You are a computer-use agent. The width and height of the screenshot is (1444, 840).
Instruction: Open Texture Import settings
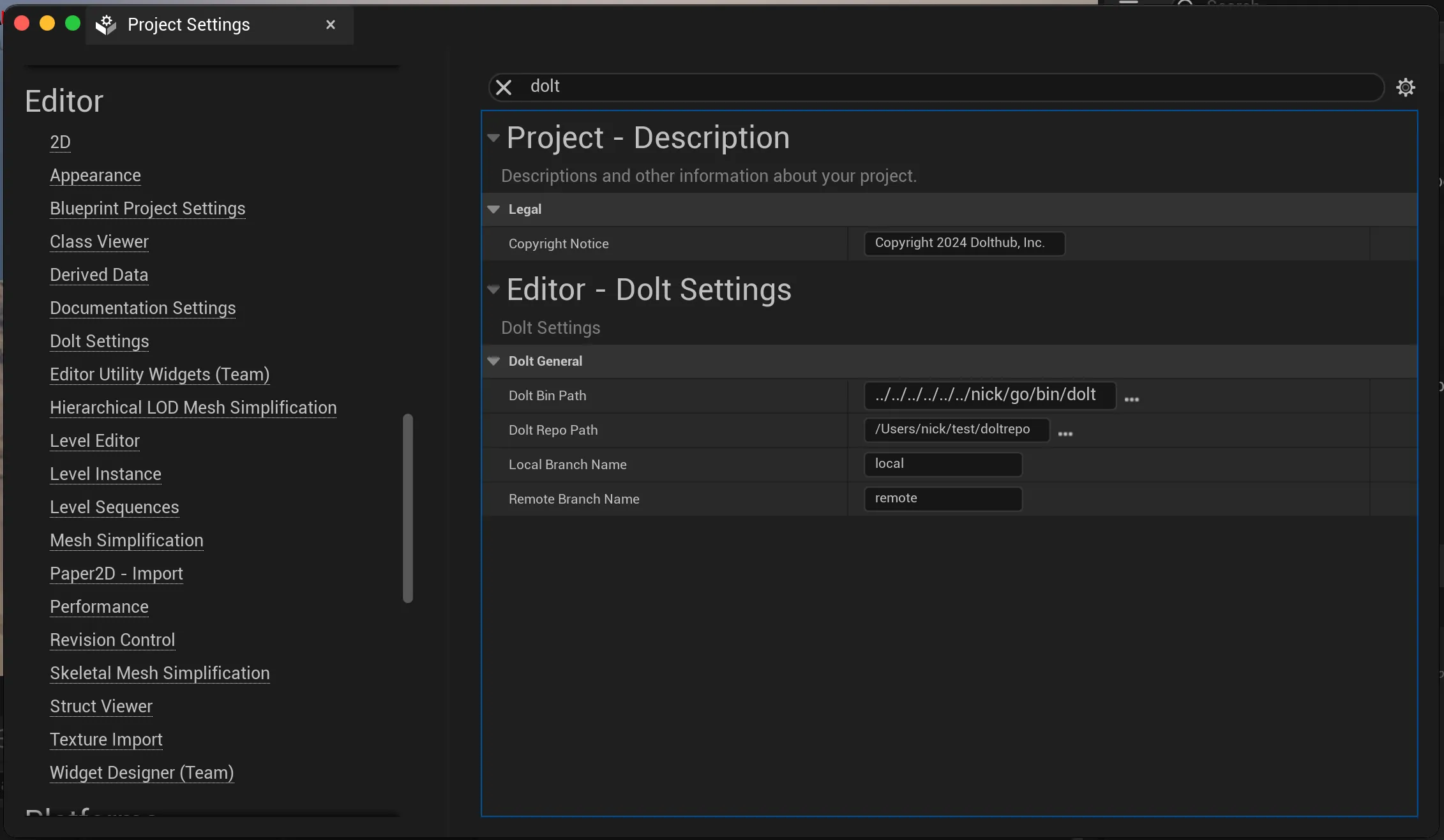(106, 739)
